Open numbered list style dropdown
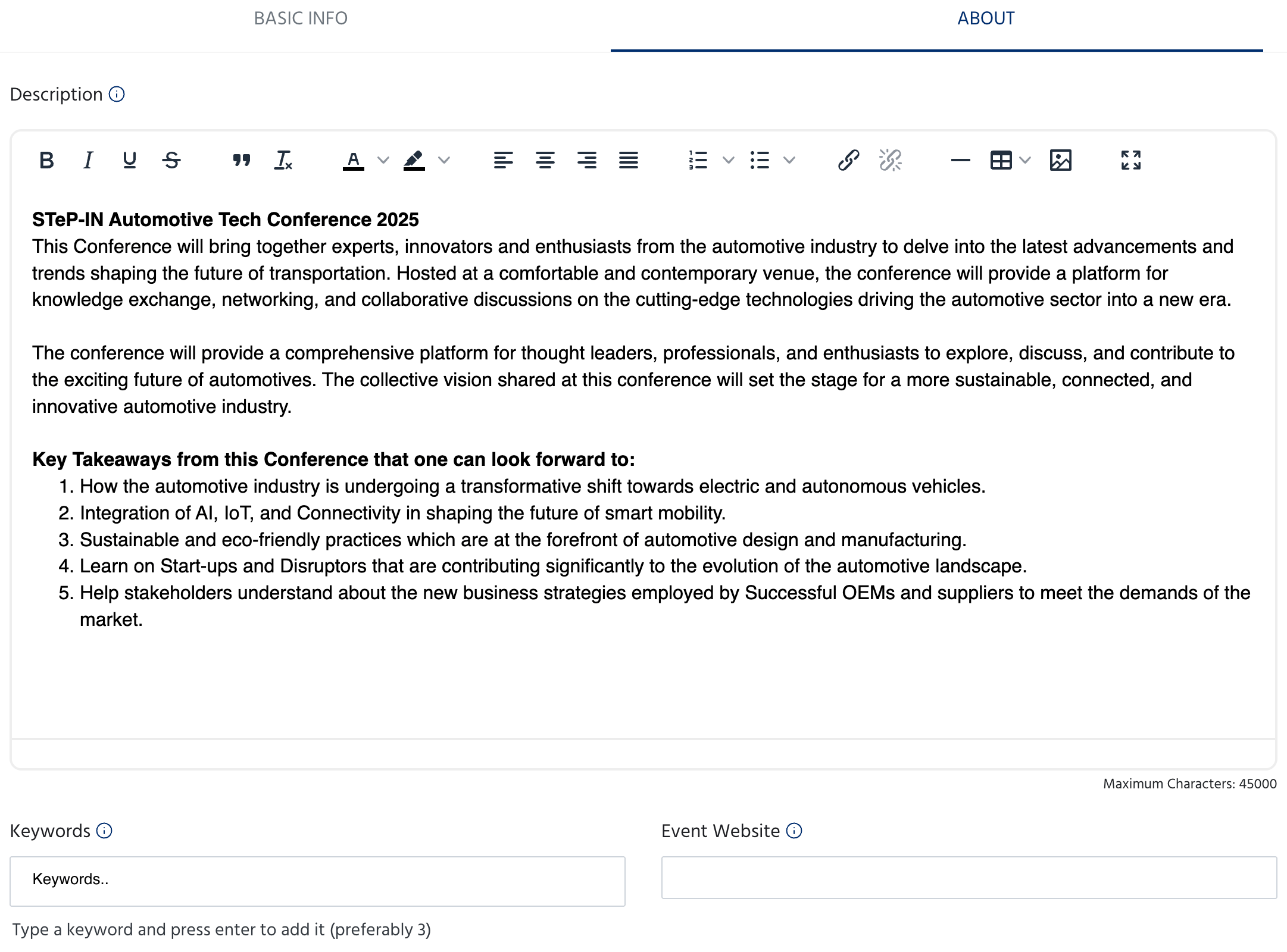1287x952 pixels. point(728,160)
